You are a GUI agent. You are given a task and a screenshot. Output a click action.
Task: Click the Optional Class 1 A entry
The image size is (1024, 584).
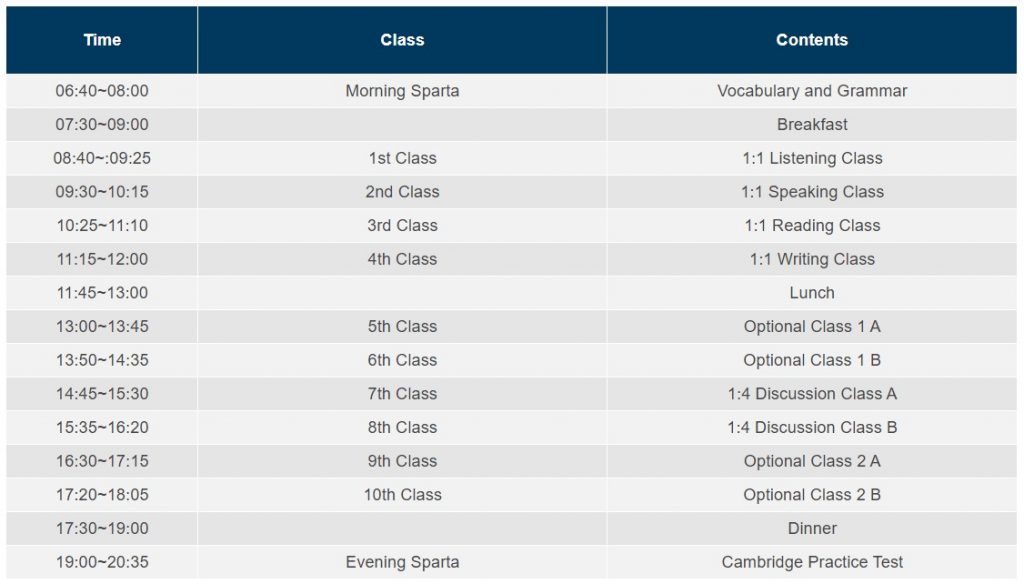click(812, 327)
